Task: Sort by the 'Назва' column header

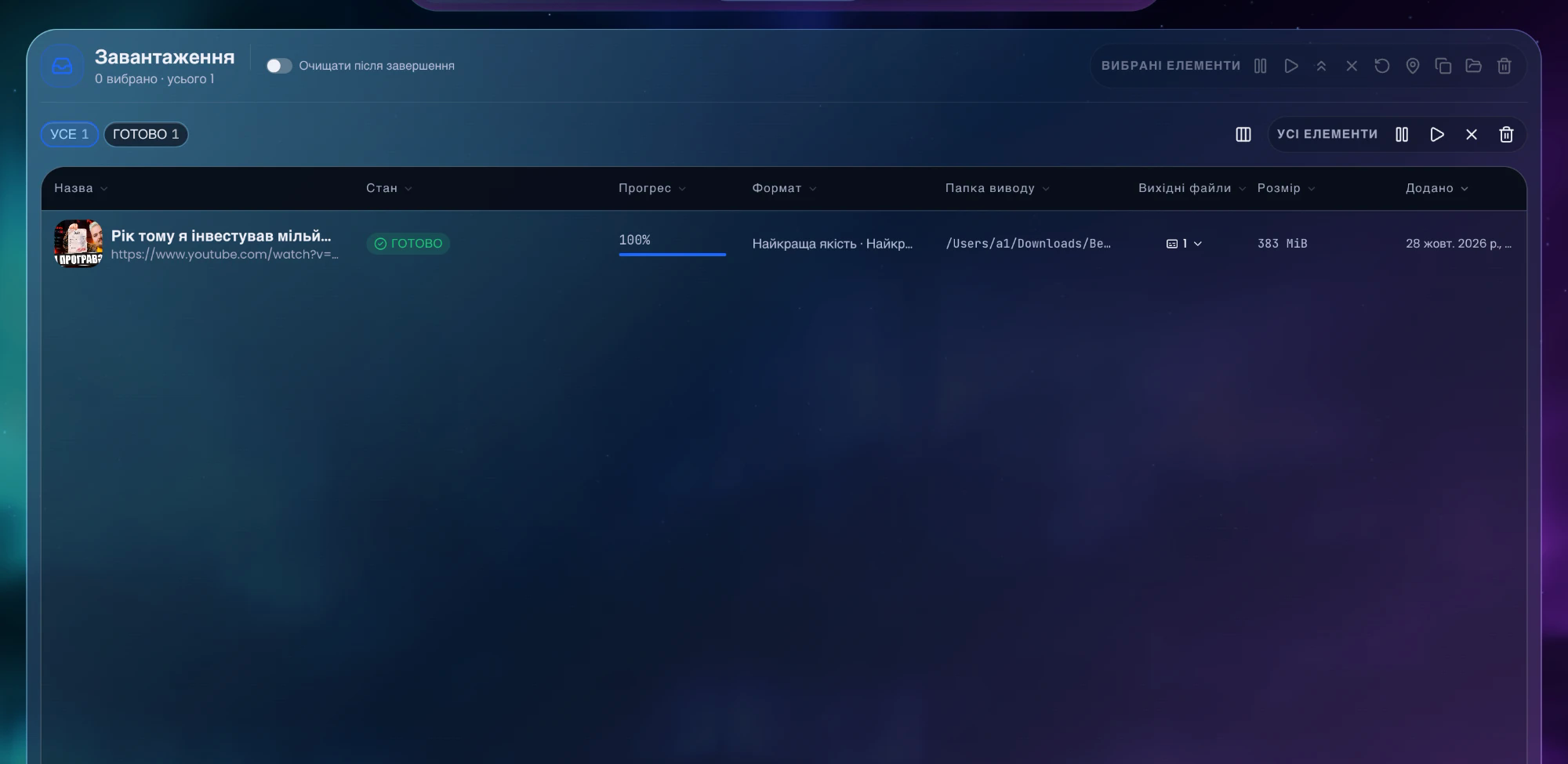Action: click(81, 188)
